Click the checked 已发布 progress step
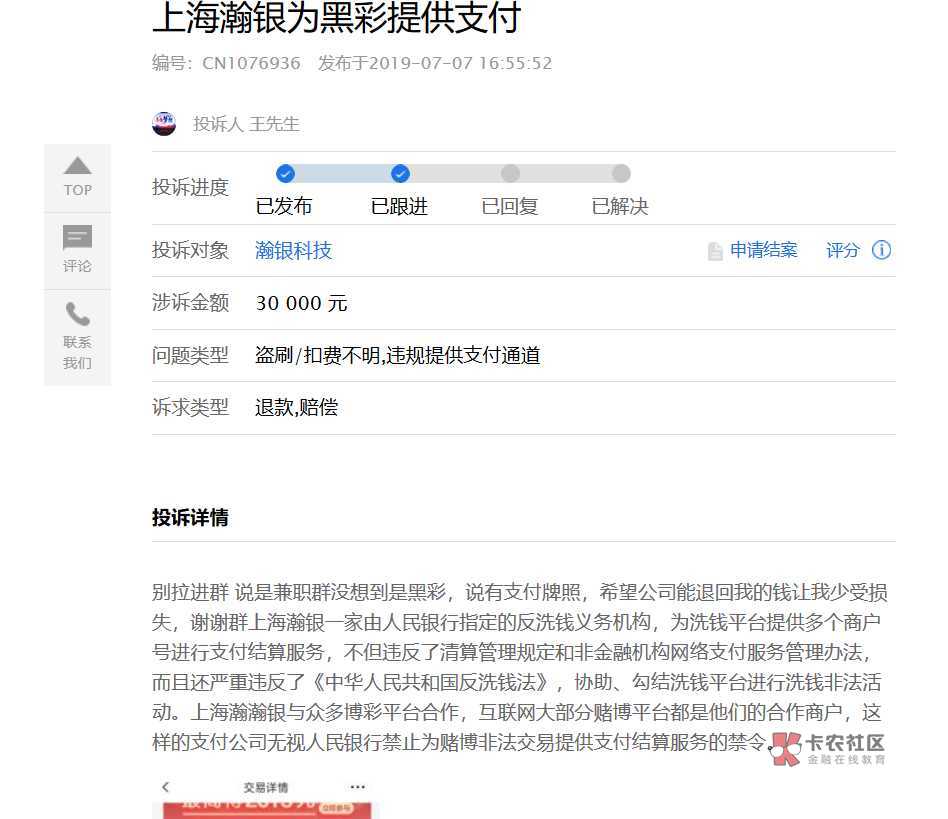 click(285, 174)
